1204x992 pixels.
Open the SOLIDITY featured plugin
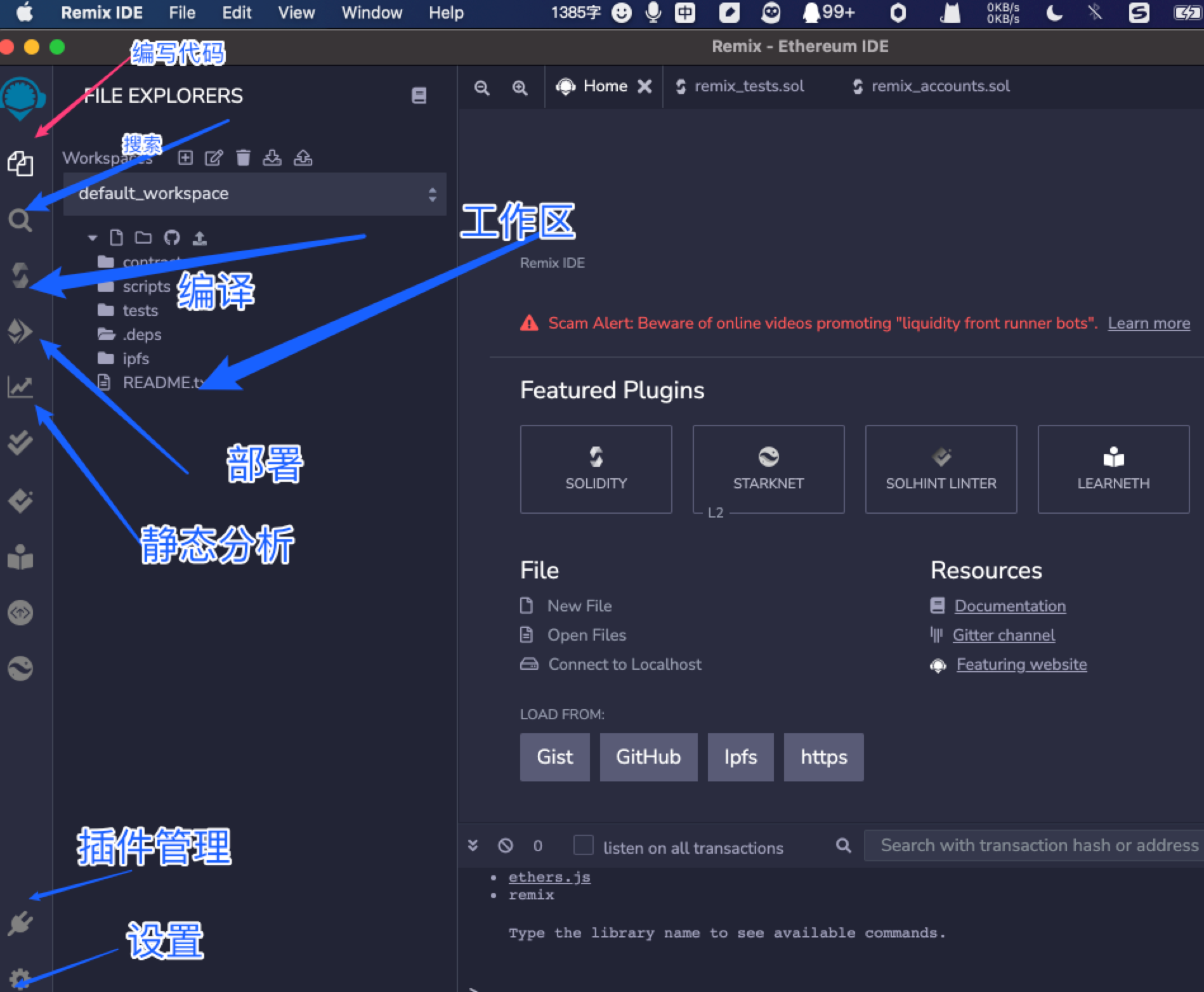596,469
